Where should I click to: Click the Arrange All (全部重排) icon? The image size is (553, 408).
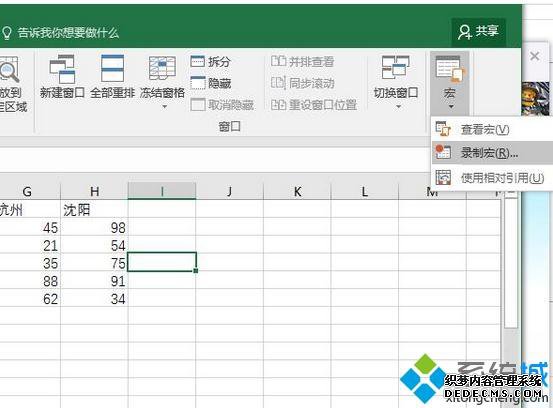[112, 68]
